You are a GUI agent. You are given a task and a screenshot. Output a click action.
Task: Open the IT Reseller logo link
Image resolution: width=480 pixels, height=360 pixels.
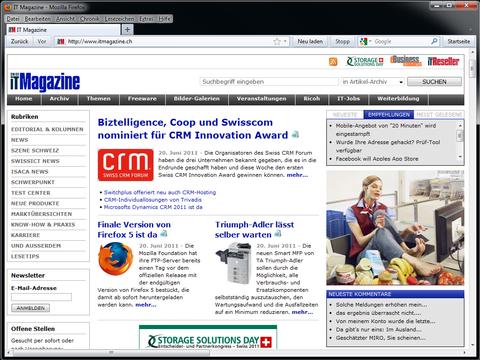tap(443, 61)
